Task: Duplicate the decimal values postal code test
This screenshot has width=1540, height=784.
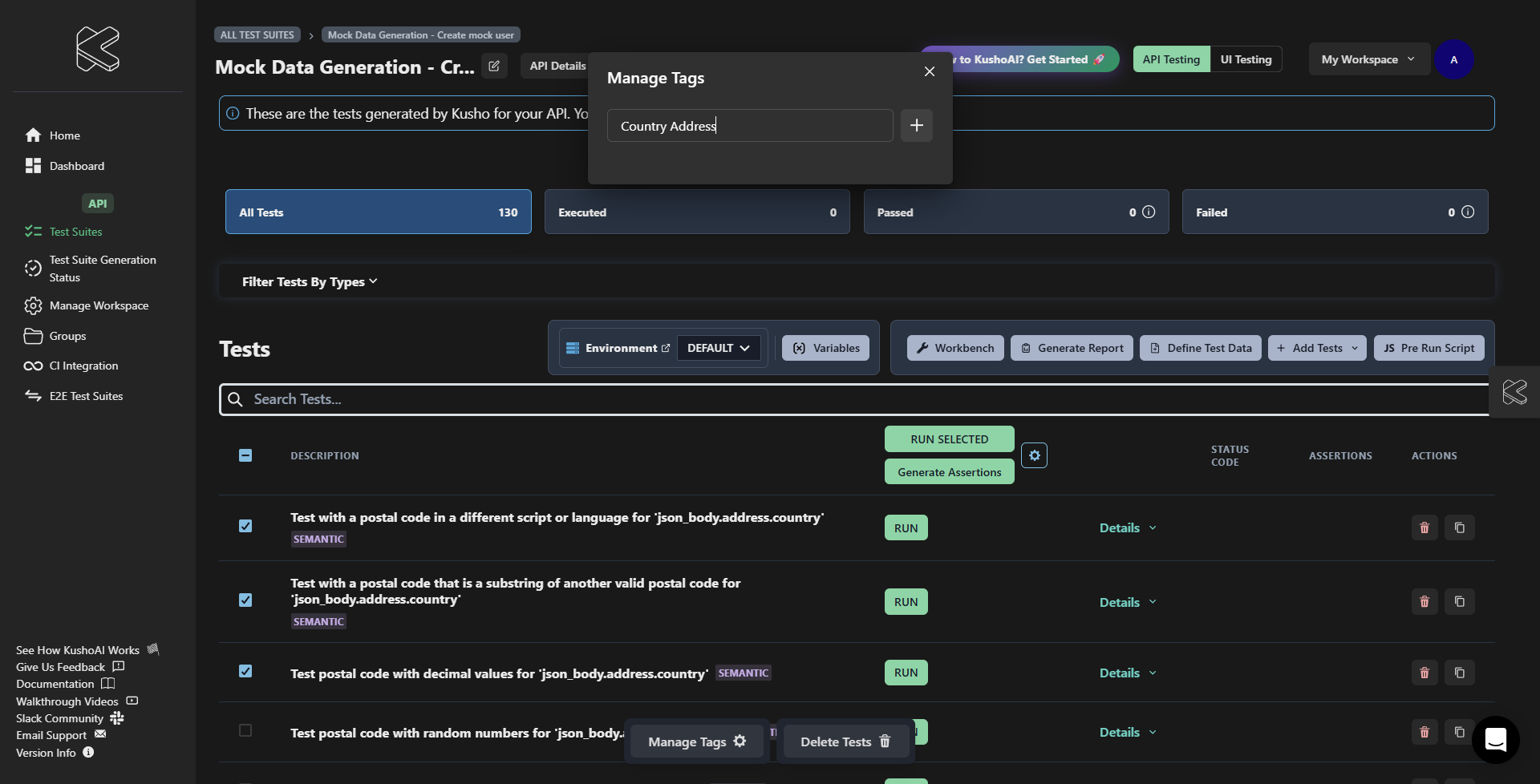Action: [1460, 673]
